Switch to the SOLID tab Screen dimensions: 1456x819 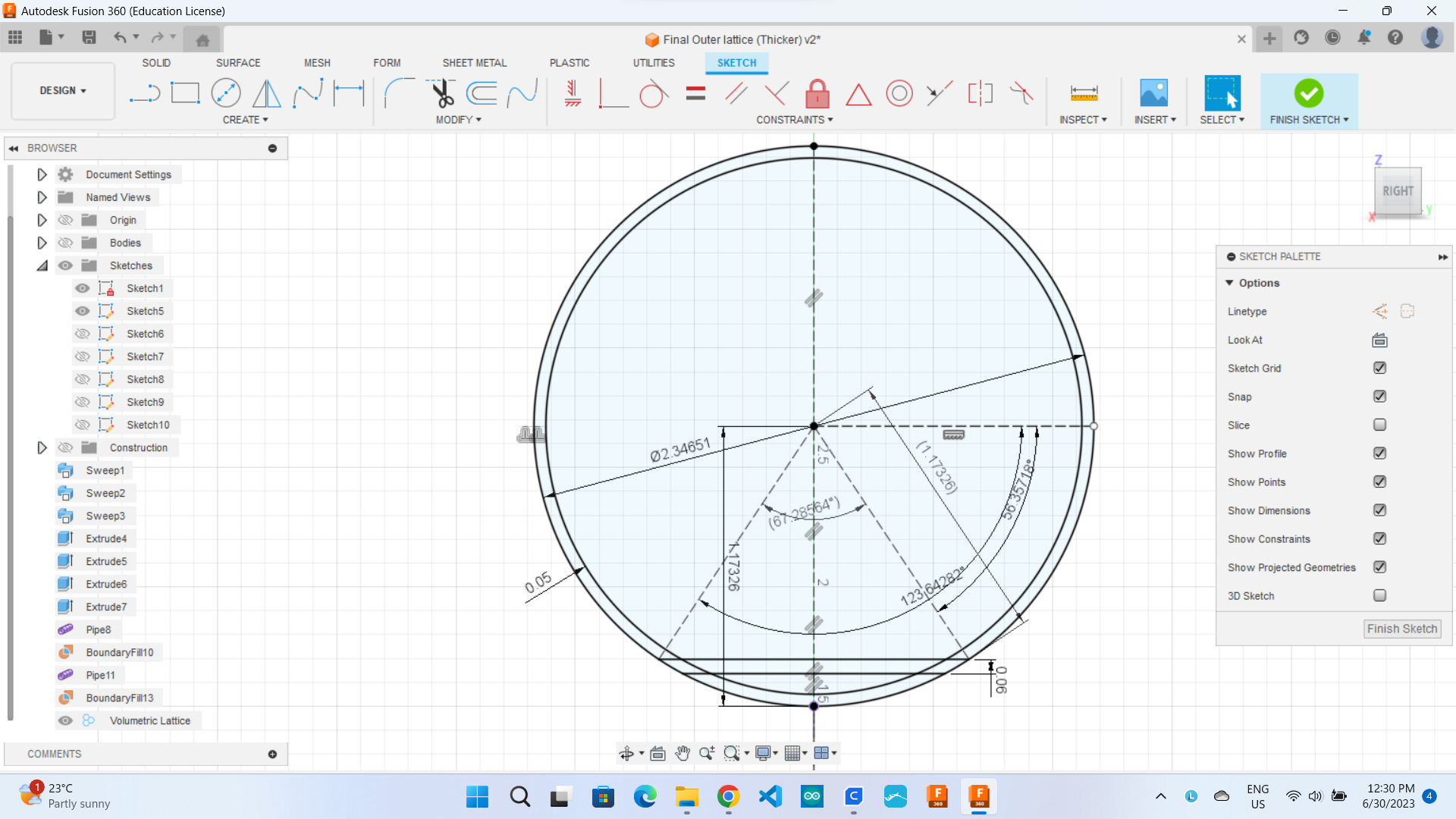(x=156, y=63)
